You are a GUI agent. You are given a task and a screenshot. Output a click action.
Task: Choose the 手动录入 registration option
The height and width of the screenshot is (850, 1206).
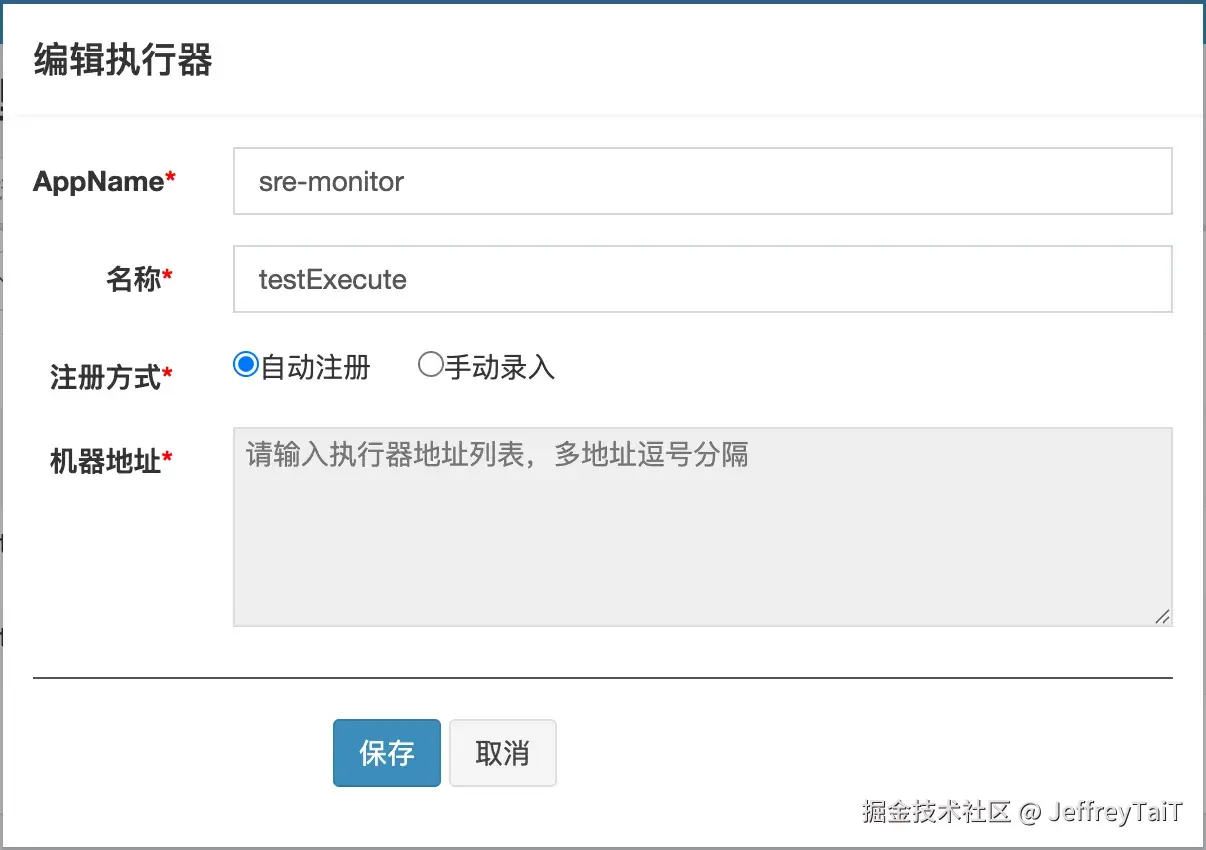pyautogui.click(x=431, y=365)
